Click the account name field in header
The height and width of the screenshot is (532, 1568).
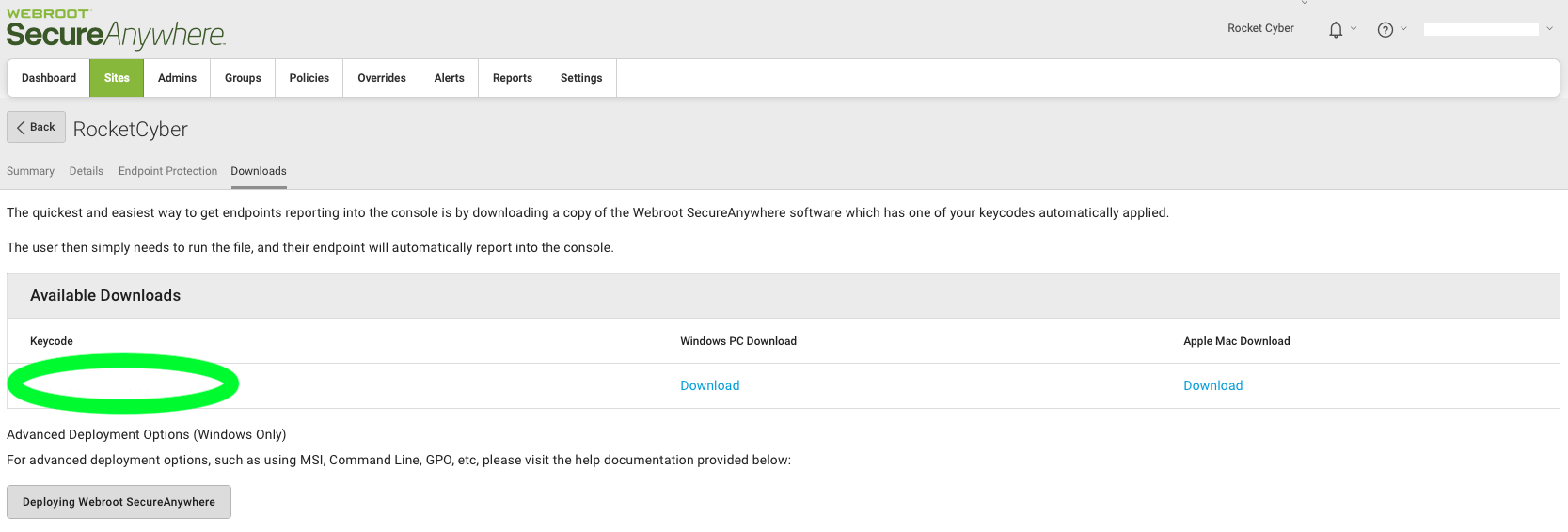[1481, 29]
